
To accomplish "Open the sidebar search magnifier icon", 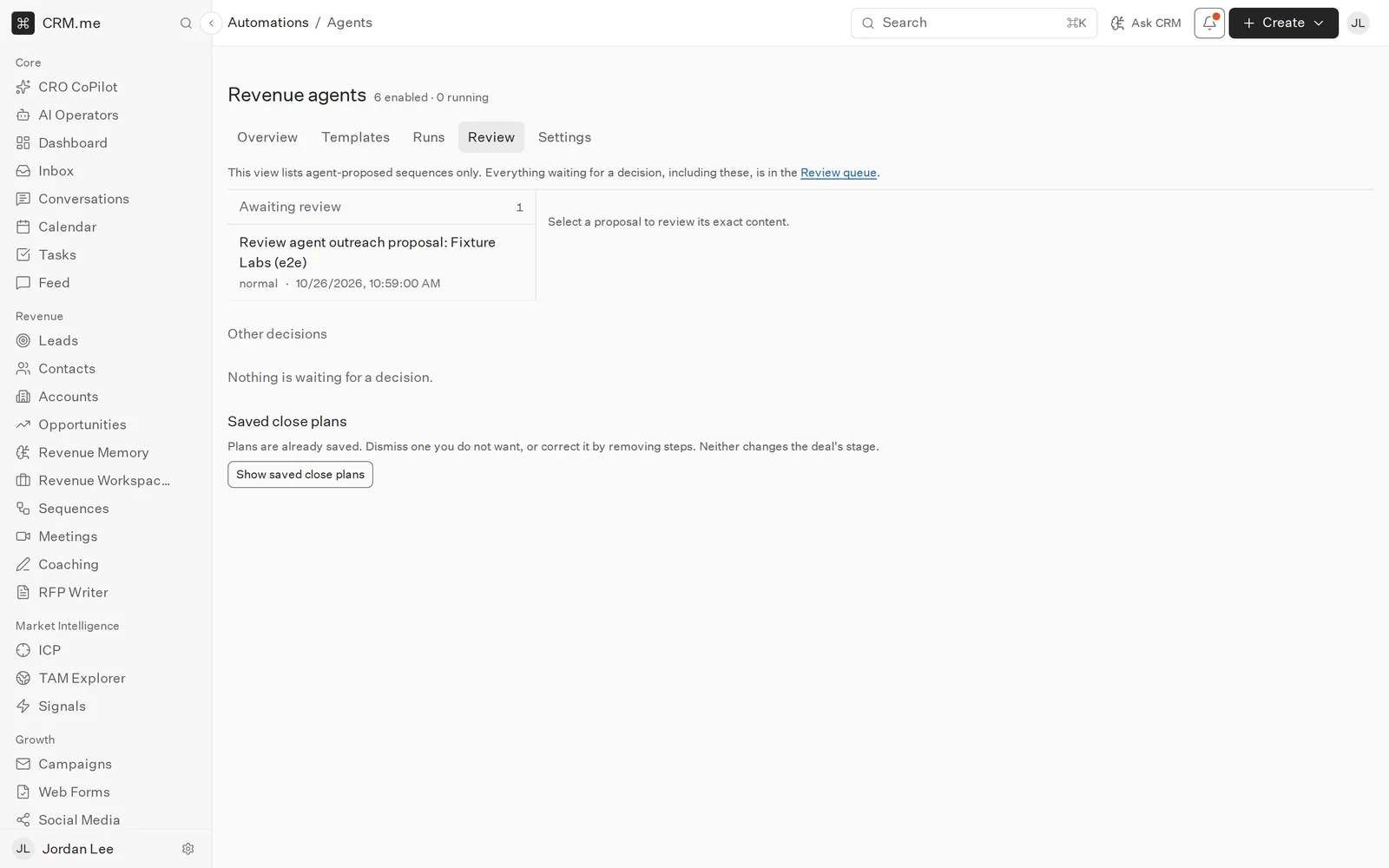I will click(x=186, y=23).
